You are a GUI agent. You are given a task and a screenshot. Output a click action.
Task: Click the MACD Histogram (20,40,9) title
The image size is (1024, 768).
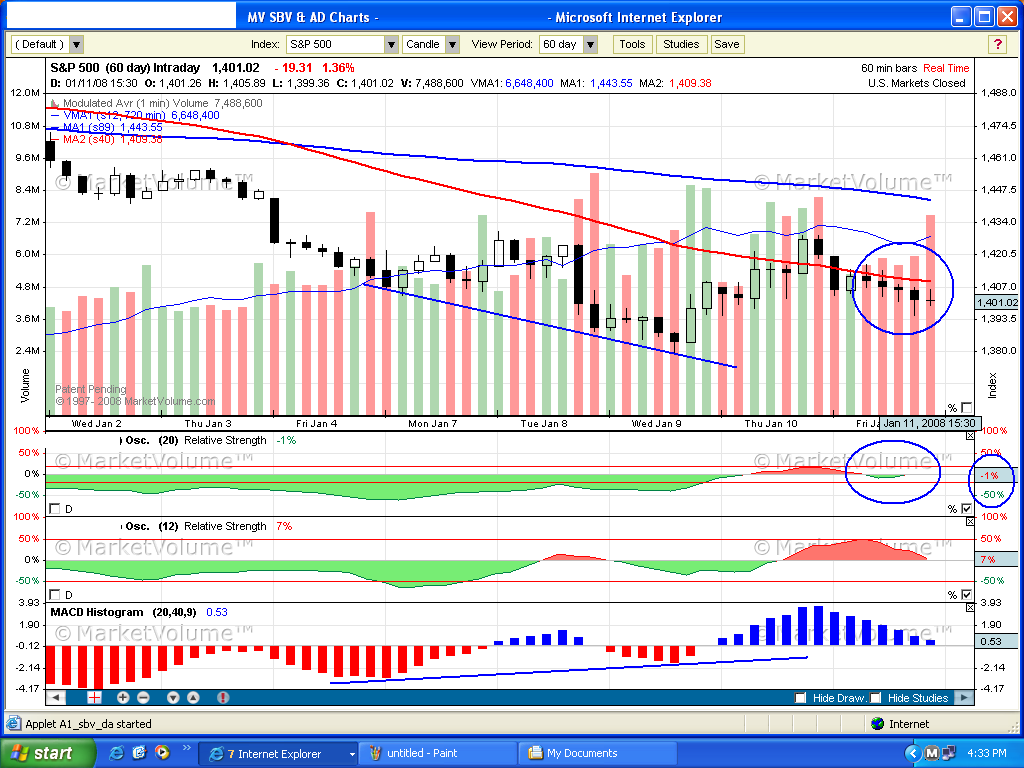point(123,612)
